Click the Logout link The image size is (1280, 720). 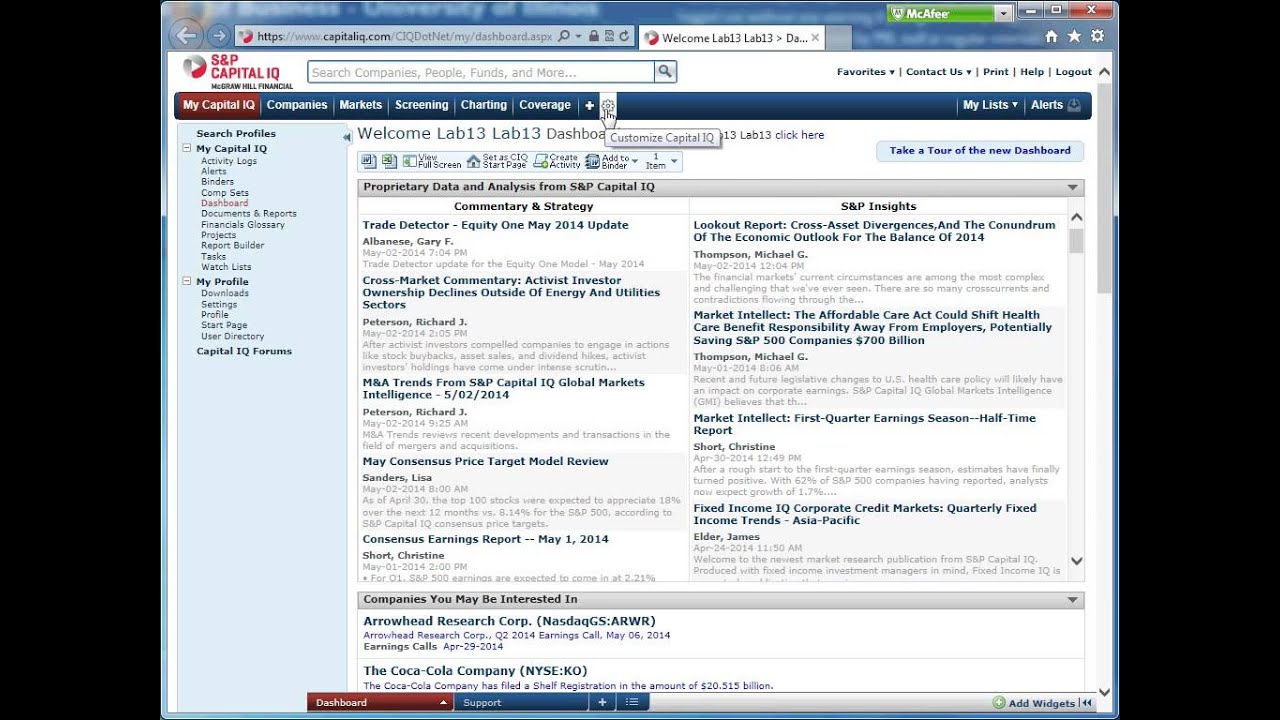pos(1073,72)
